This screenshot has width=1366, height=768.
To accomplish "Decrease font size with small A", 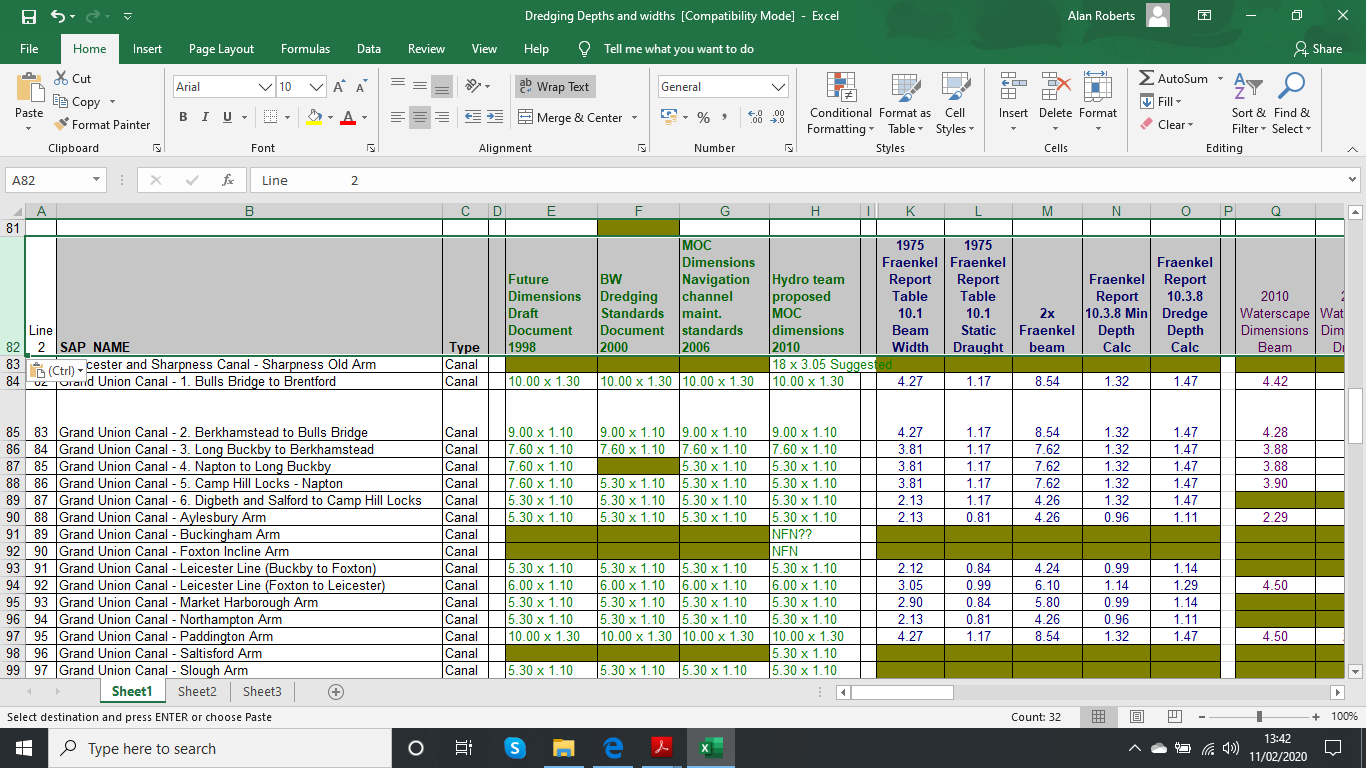I will click(360, 87).
